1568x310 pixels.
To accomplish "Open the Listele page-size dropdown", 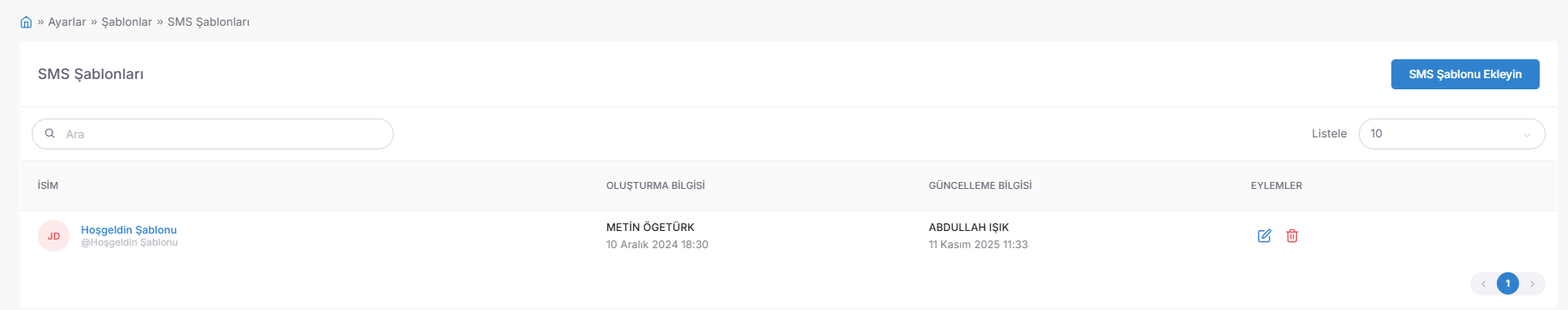I will 1451,134.
